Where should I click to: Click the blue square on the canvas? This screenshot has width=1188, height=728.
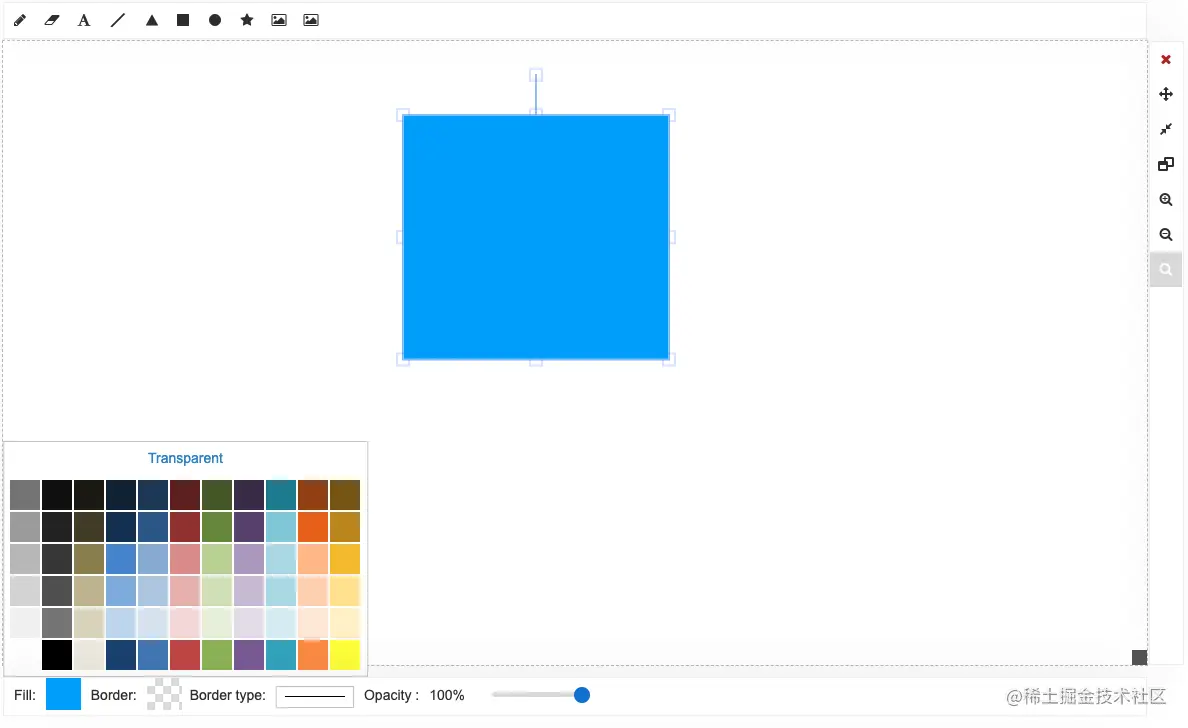point(536,237)
